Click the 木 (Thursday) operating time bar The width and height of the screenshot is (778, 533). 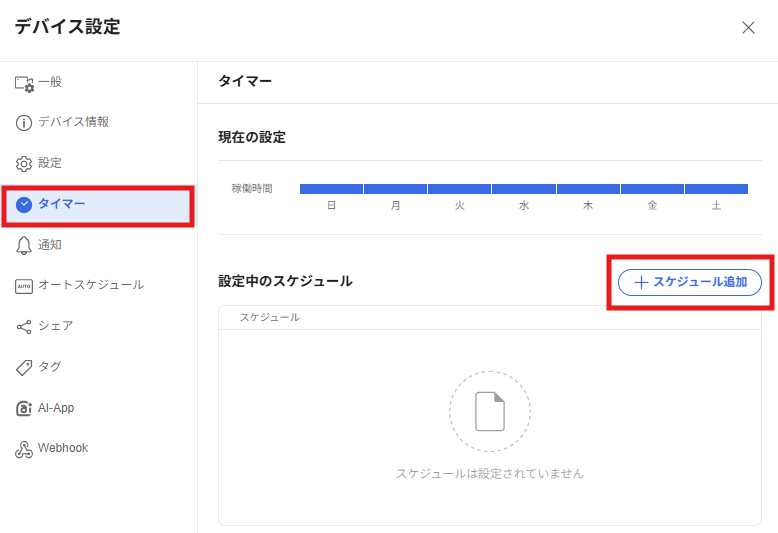pyautogui.click(x=588, y=189)
